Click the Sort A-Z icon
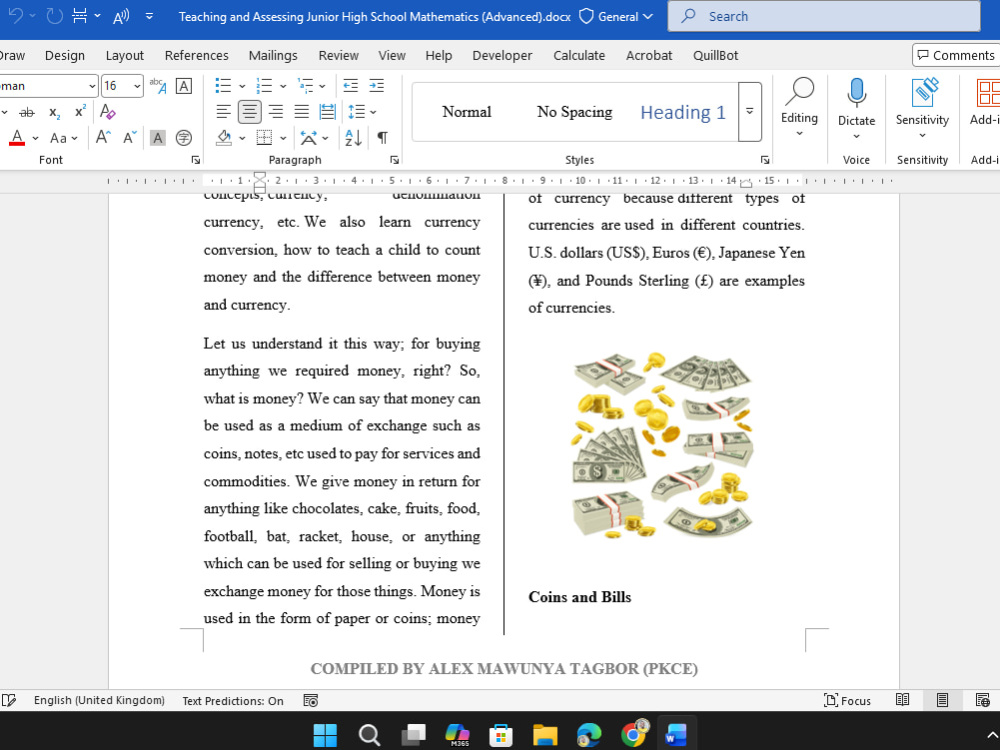Viewport: 1000px width, 750px height. point(353,138)
